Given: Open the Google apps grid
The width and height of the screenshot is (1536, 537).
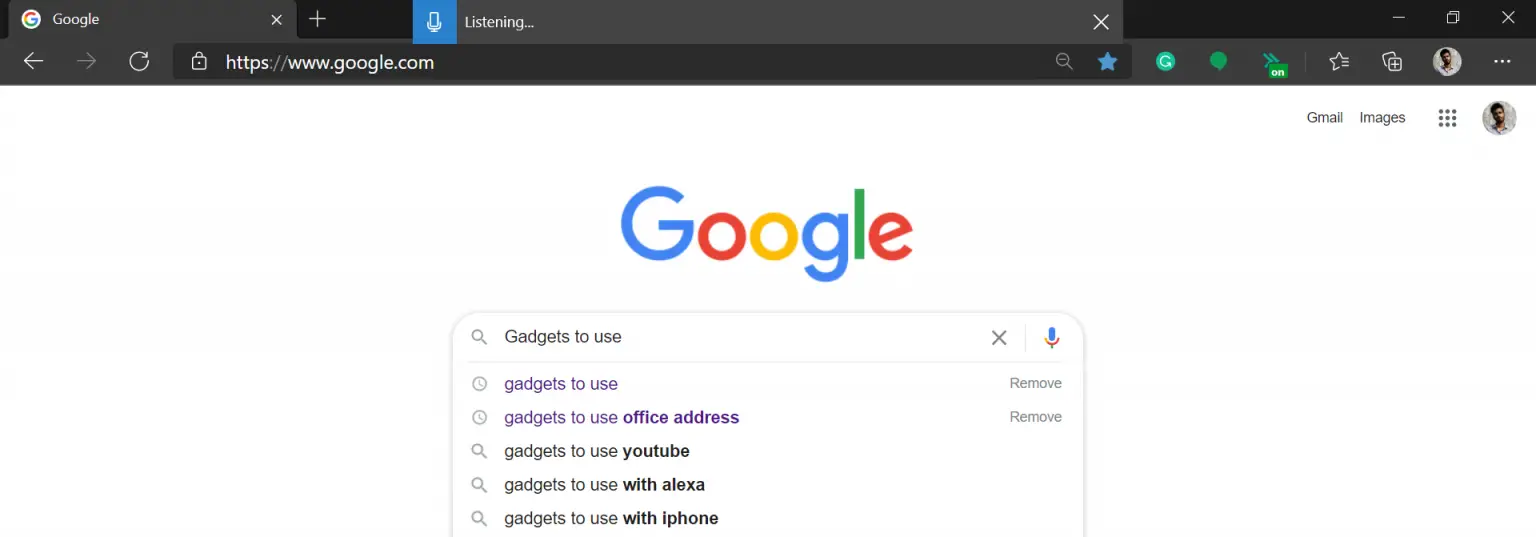Looking at the screenshot, I should point(1447,118).
